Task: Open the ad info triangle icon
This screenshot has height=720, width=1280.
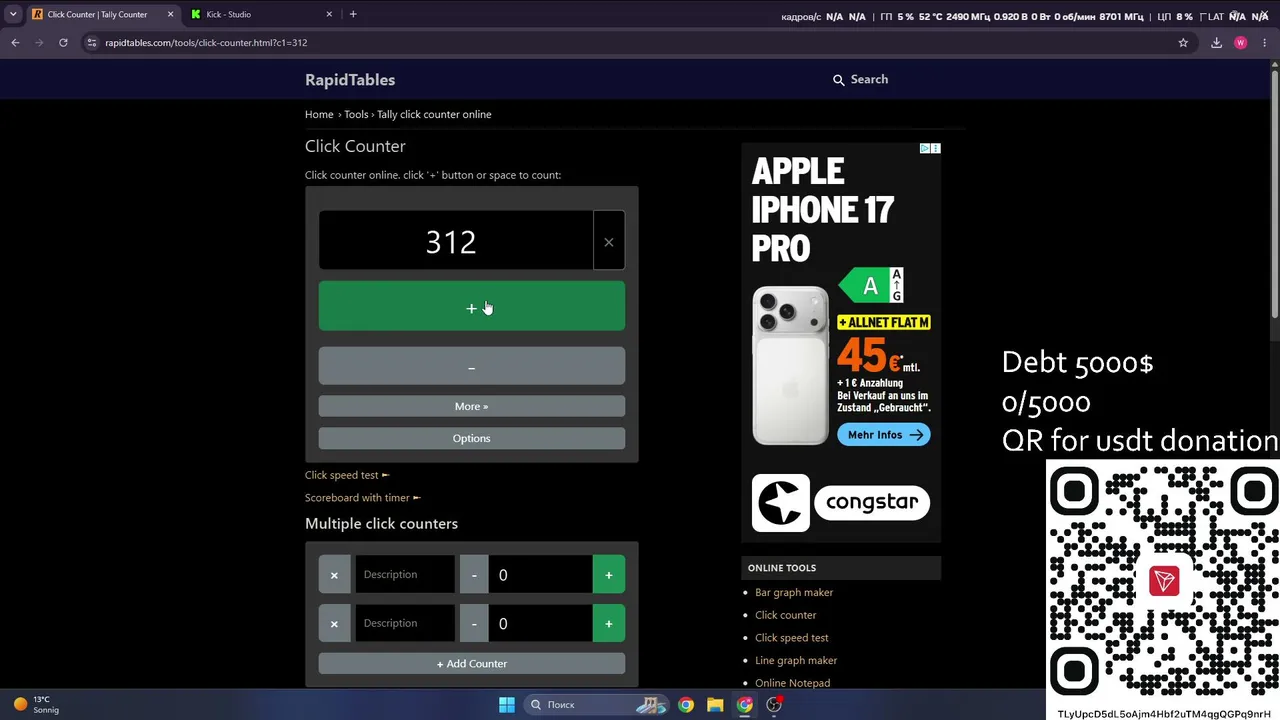Action: [x=925, y=148]
